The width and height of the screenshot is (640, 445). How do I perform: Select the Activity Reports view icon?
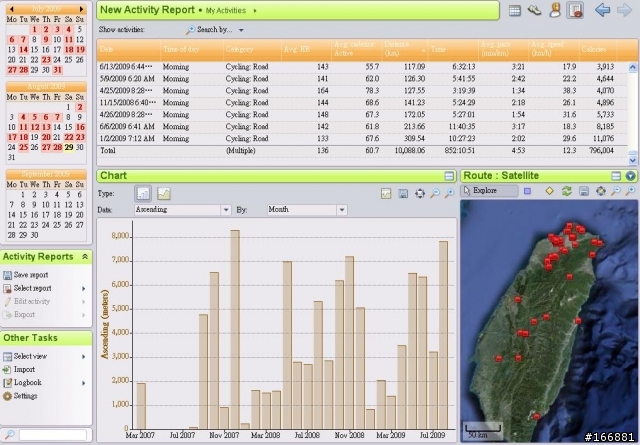pos(575,10)
